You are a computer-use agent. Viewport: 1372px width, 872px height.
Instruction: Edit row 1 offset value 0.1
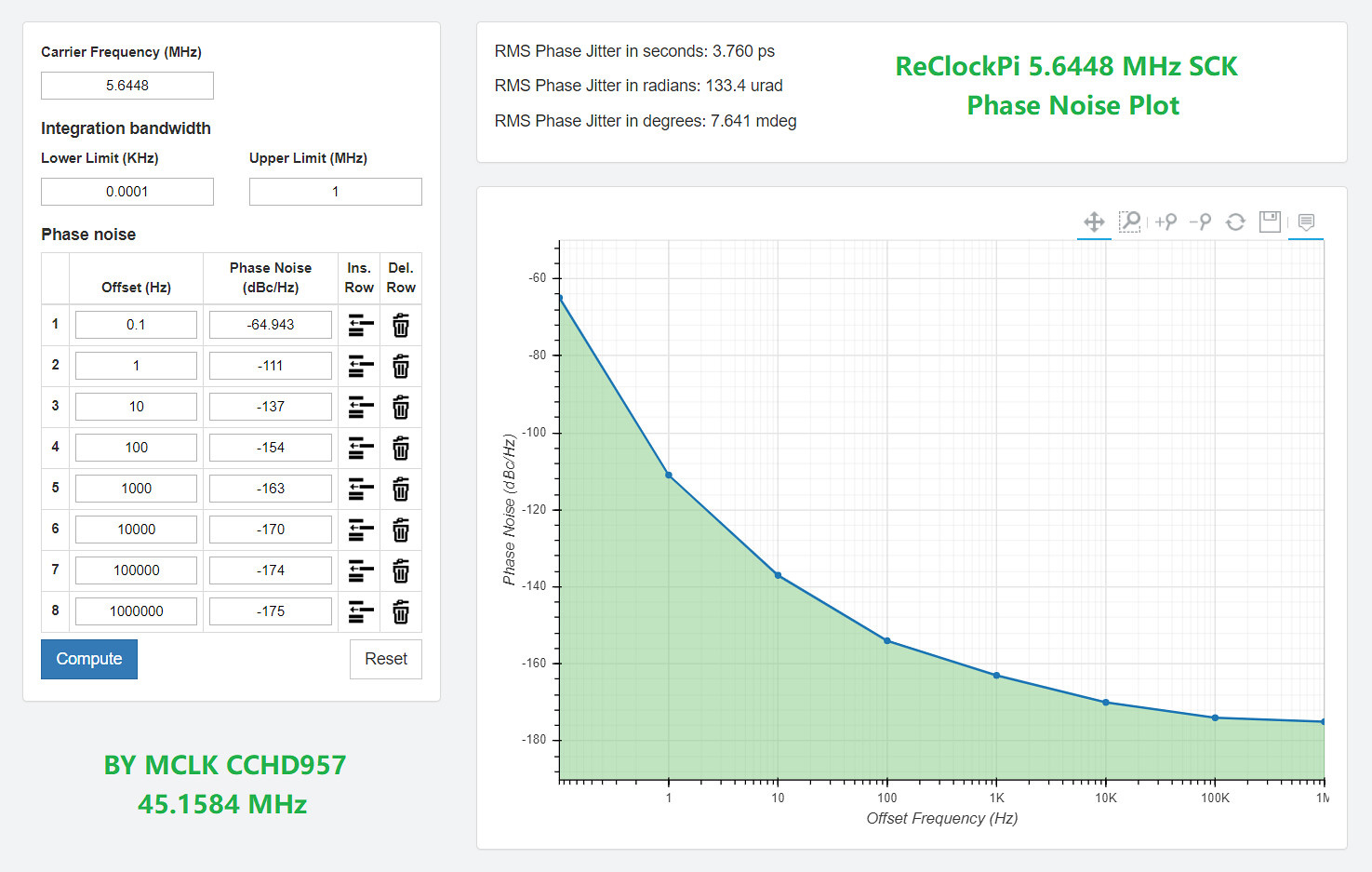[136, 325]
